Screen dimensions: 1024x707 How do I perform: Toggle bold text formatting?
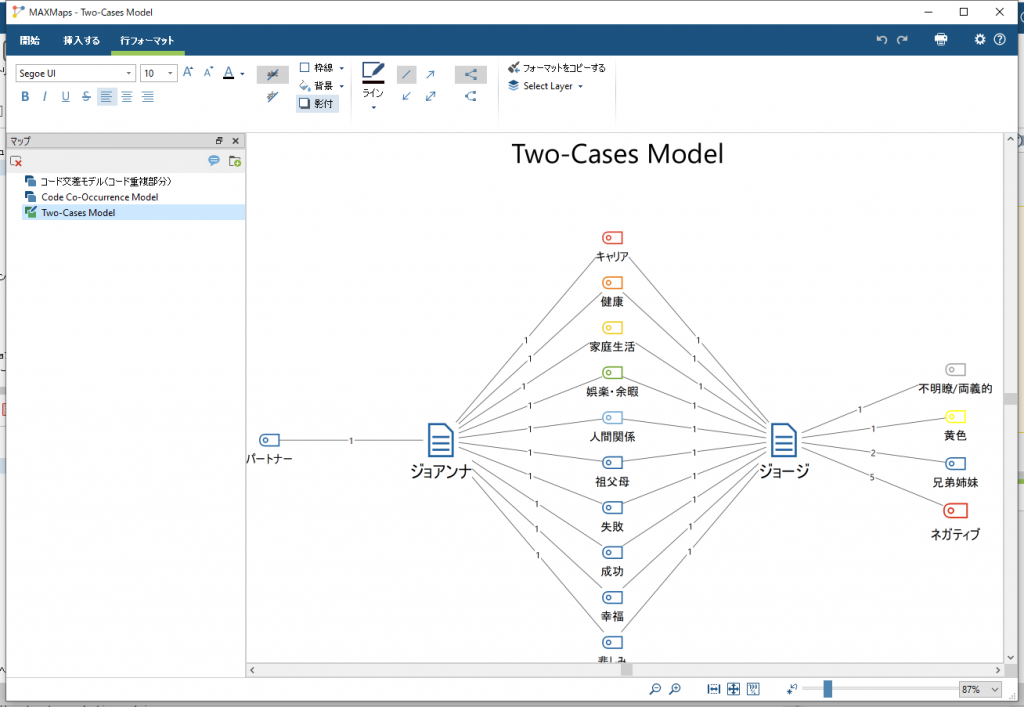pyautogui.click(x=25, y=97)
